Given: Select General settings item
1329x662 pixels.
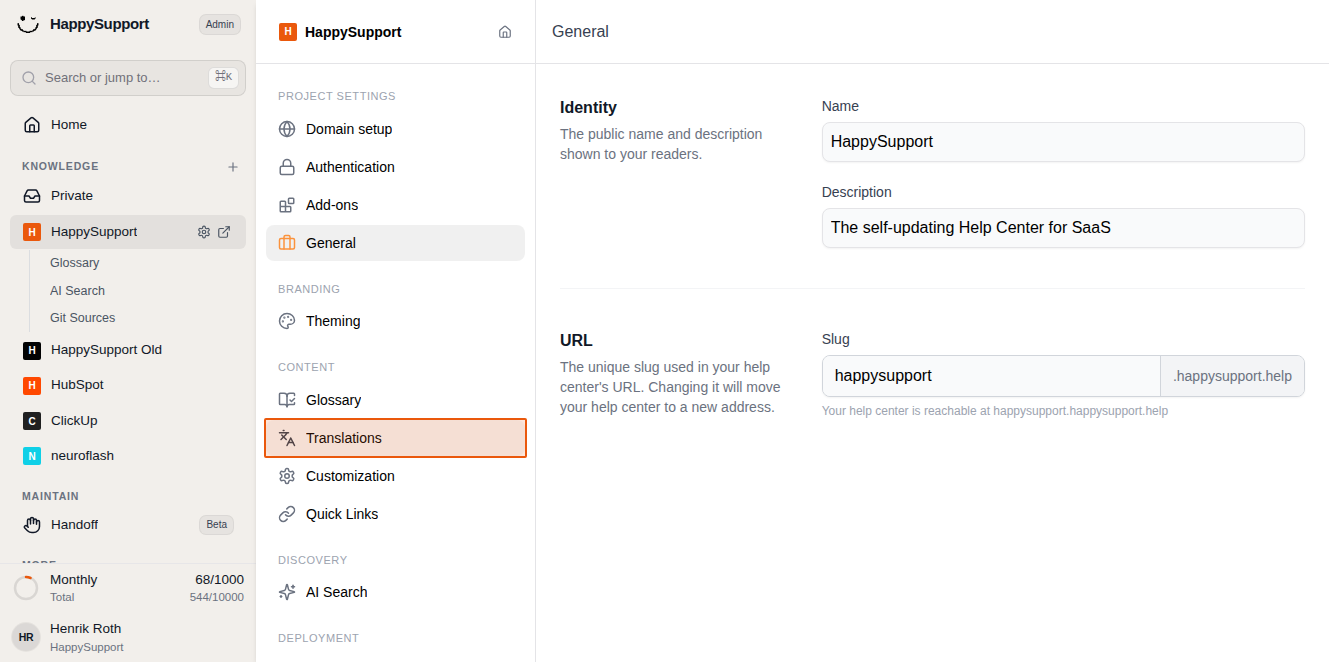Looking at the screenshot, I should click(x=395, y=243).
